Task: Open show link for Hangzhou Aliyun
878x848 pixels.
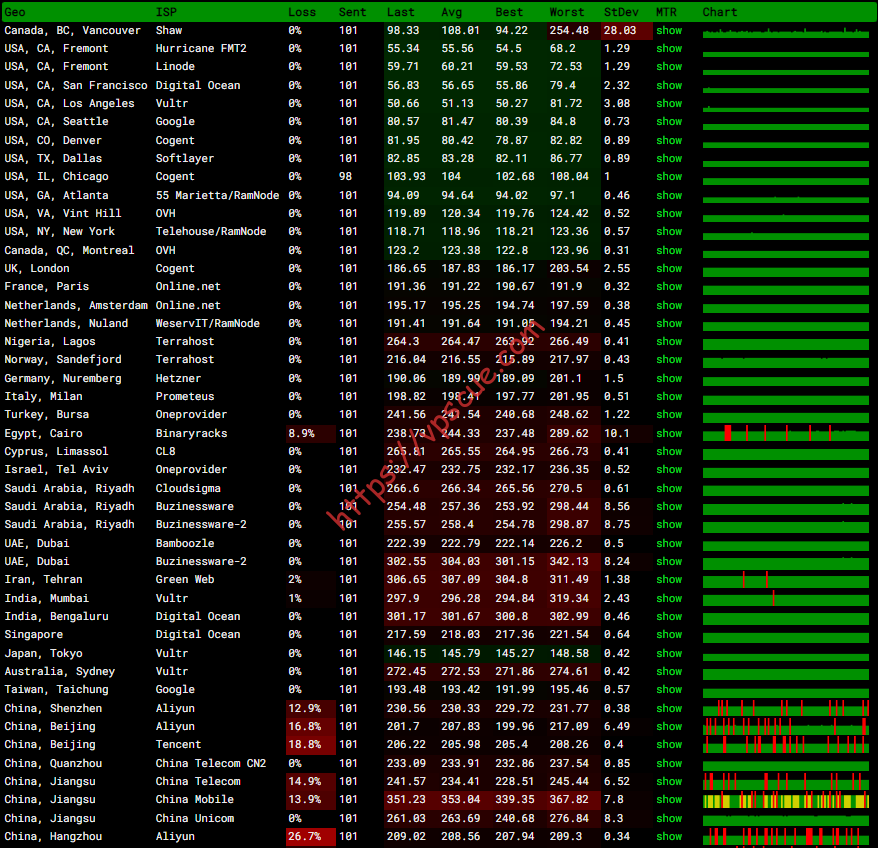Action: [669, 835]
